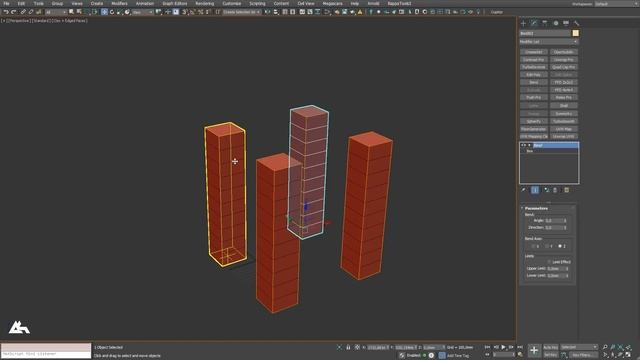
Task: Play animation with the play button
Action: pos(504,347)
